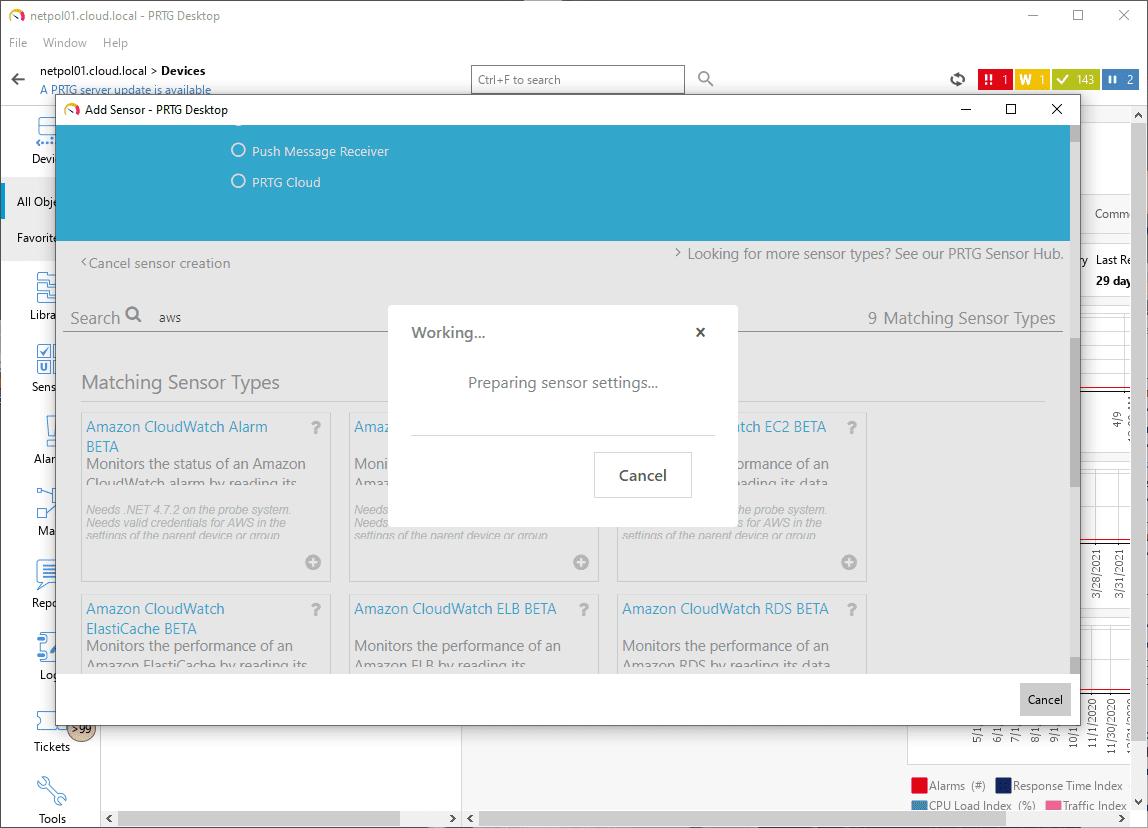This screenshot has width=1148, height=828.
Task: Open Amazon CloudWatch ElastiCache BETA title
Action: tap(155, 619)
